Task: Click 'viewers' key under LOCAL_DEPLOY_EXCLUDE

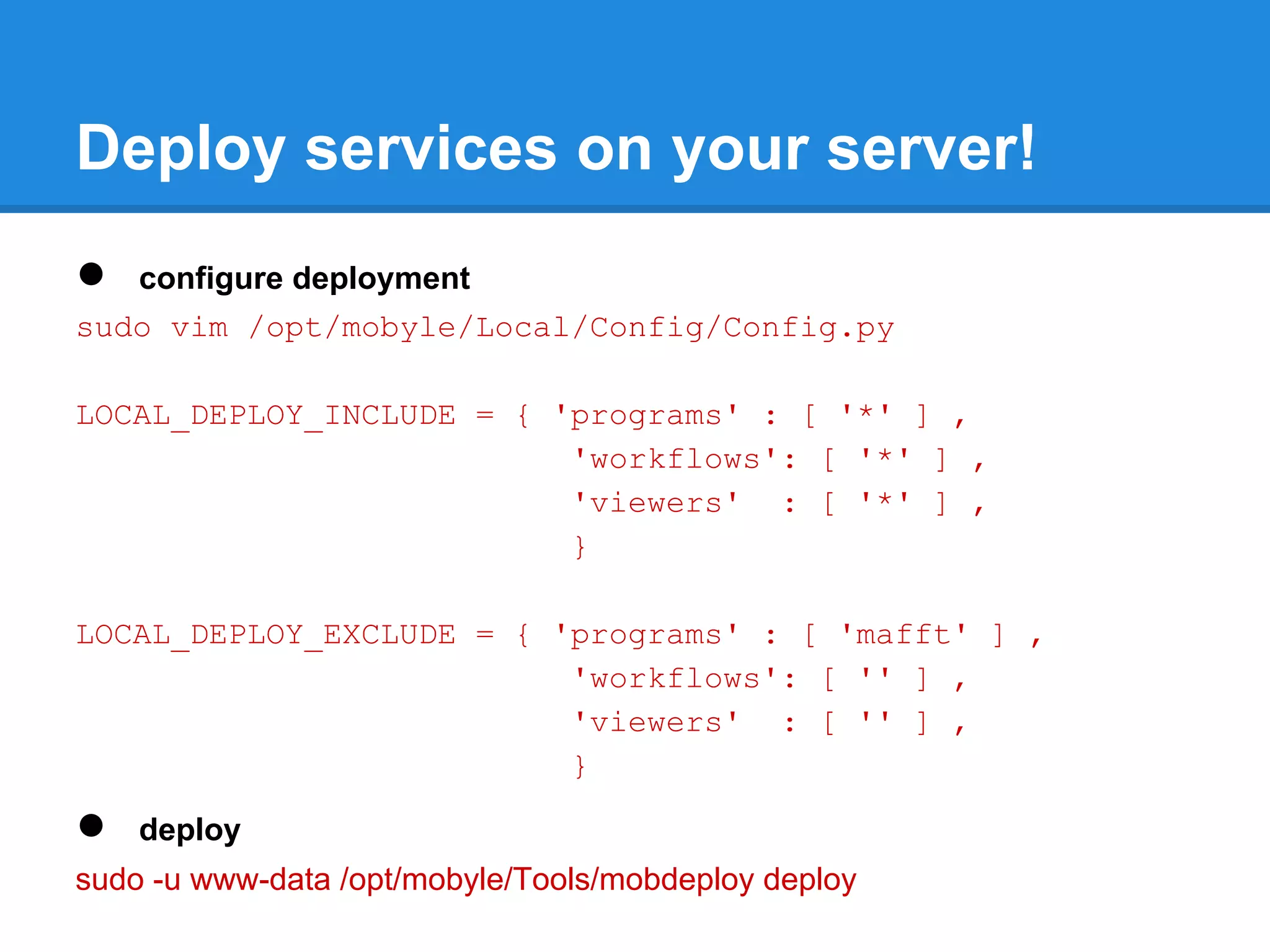Action: coord(656,723)
